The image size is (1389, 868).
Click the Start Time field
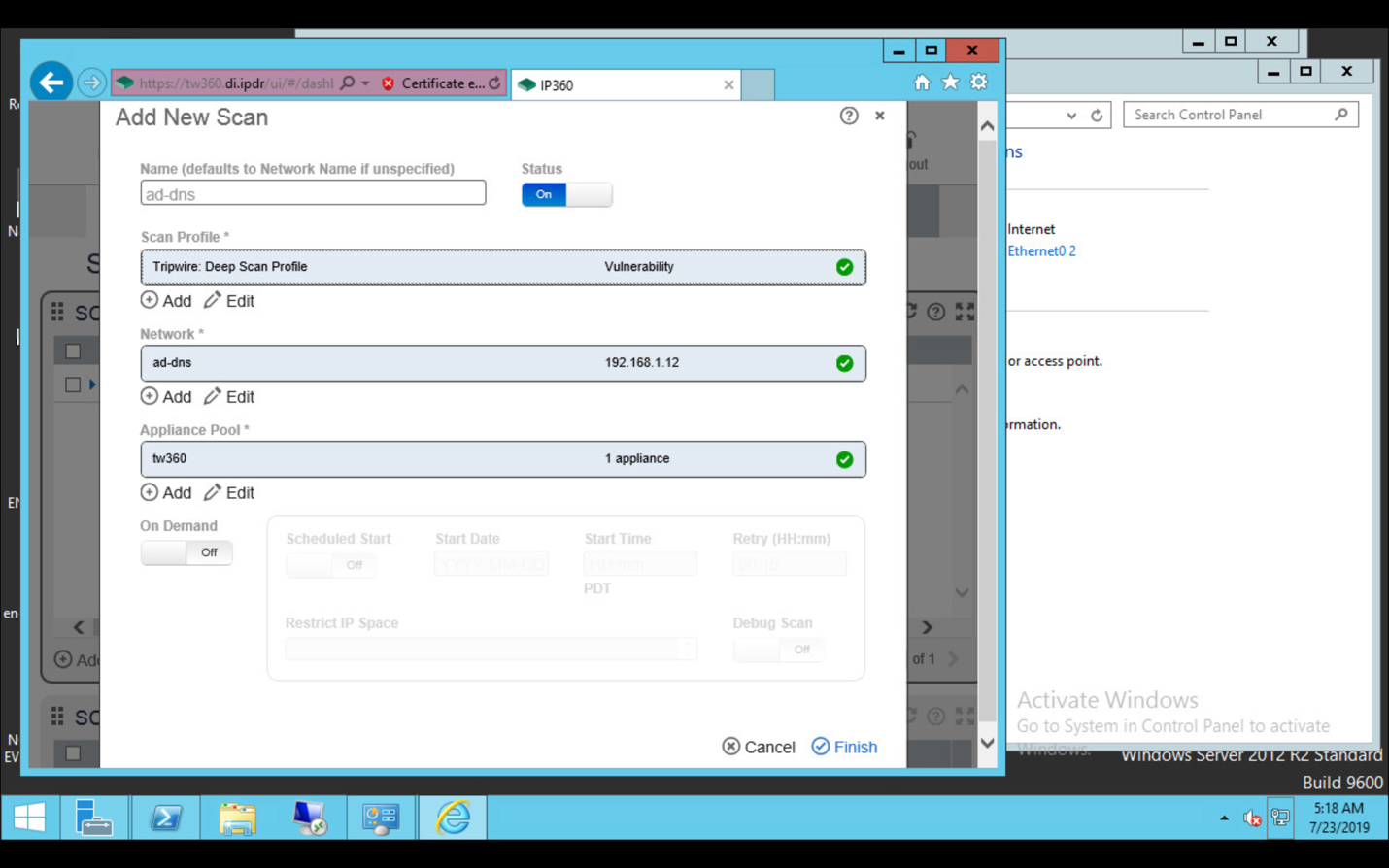click(640, 564)
